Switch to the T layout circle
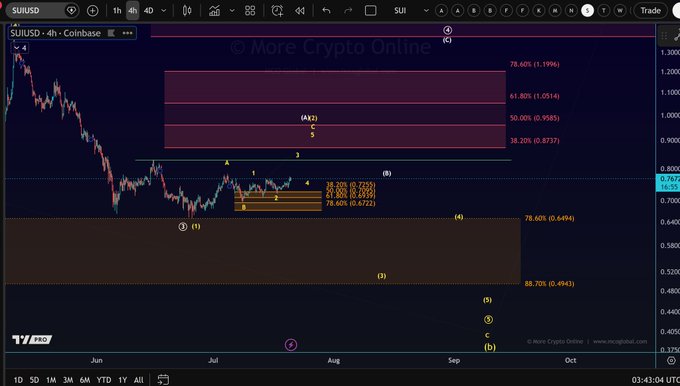 [604, 10]
